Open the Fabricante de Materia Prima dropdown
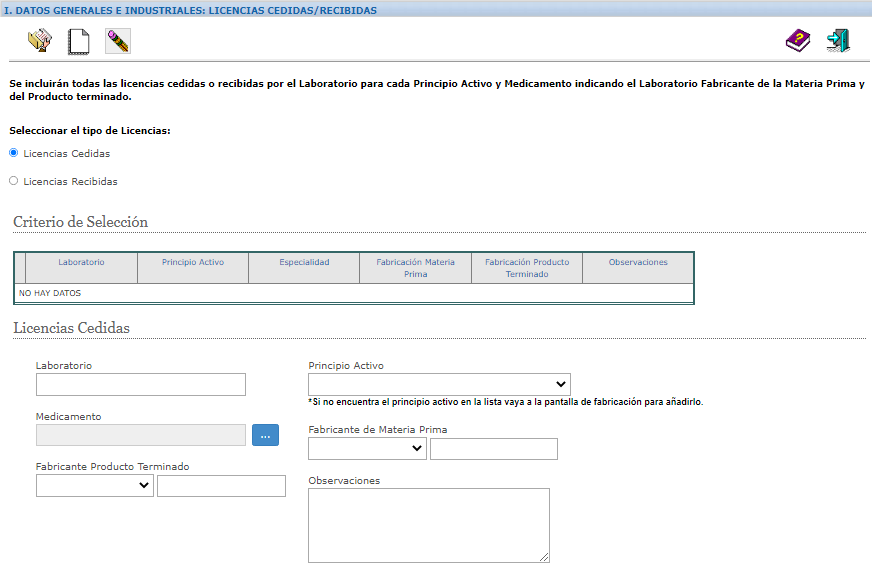 [x=367, y=449]
